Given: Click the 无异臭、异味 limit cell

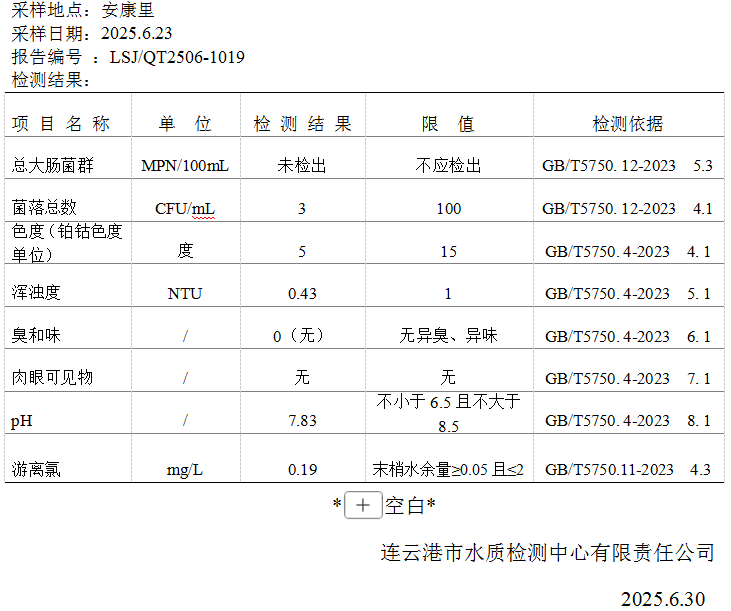Looking at the screenshot, I should point(448,336).
